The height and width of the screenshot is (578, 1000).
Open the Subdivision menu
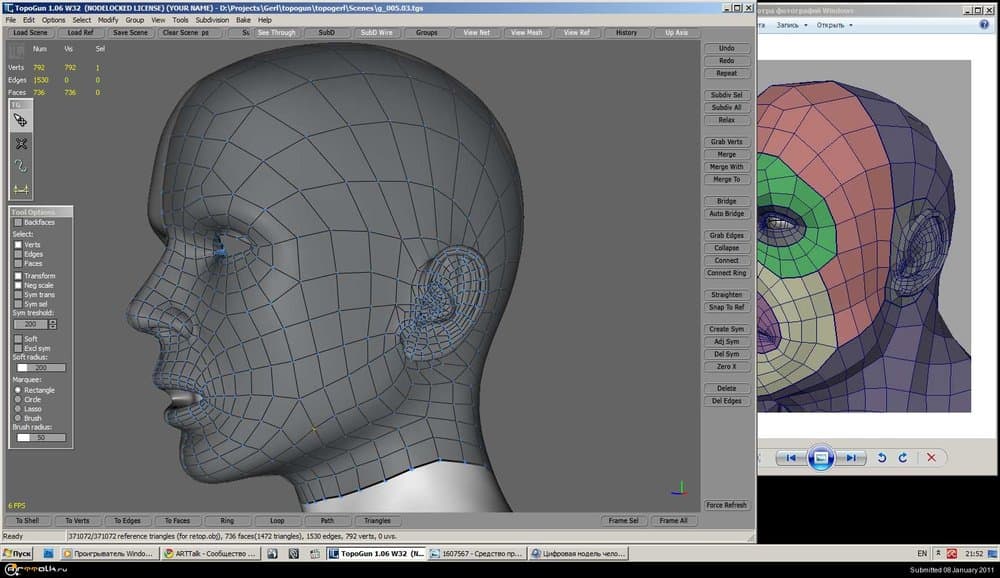coord(212,20)
